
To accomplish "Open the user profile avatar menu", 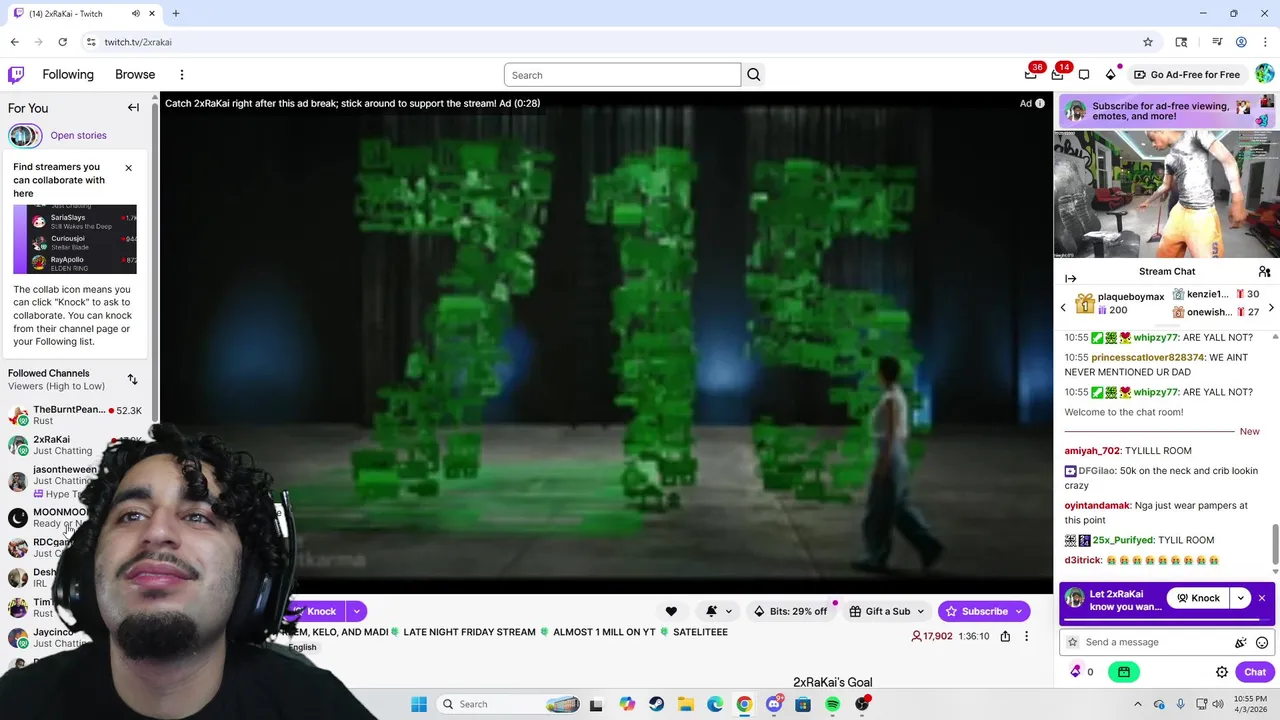I will 1264,75.
